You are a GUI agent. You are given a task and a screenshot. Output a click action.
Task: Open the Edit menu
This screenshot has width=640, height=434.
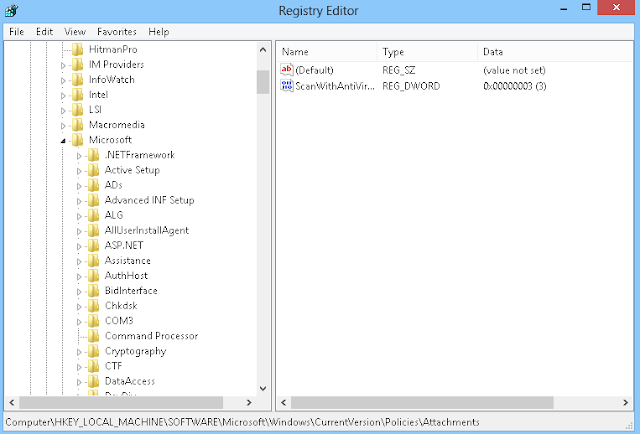coord(44,31)
